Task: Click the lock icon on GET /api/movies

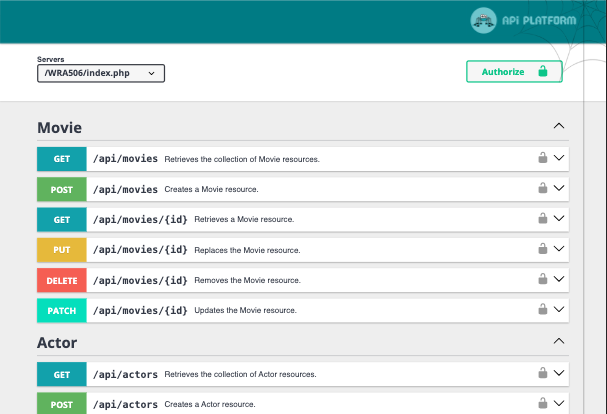Action: [x=542, y=158]
